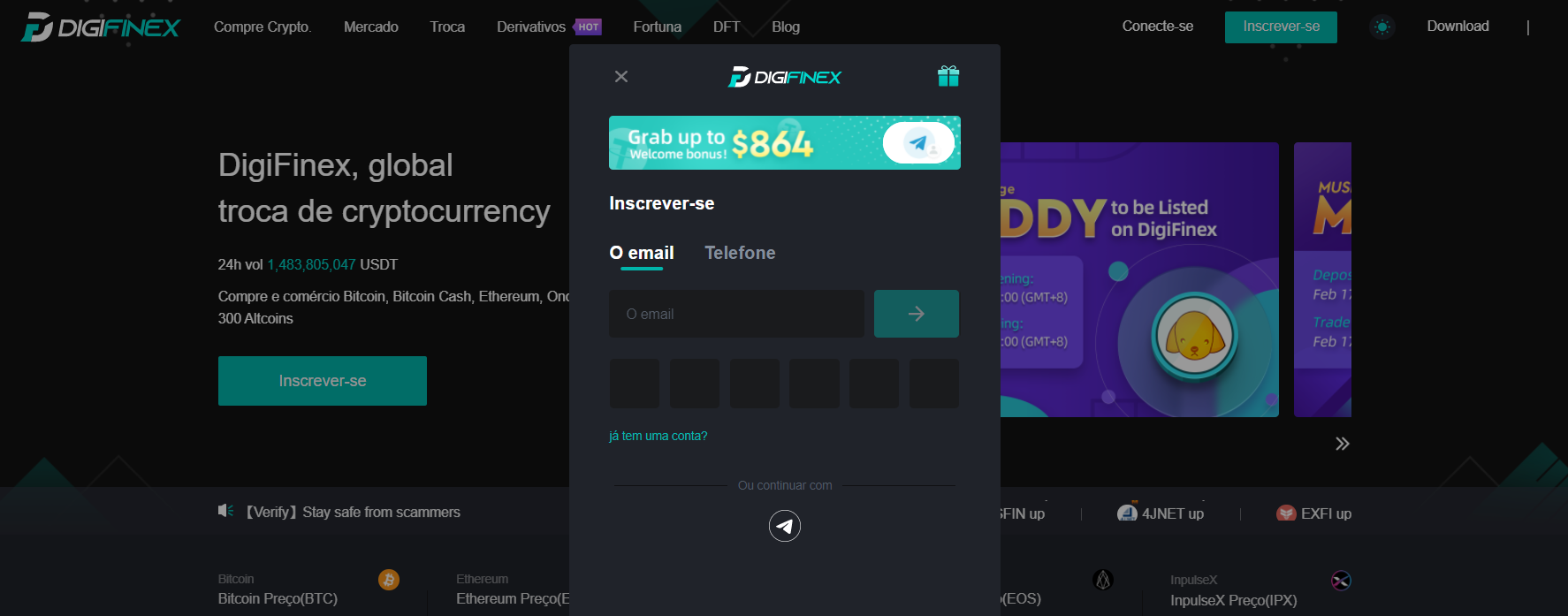The width and height of the screenshot is (1568, 616).
Task: Select the O email tab
Action: click(642, 253)
